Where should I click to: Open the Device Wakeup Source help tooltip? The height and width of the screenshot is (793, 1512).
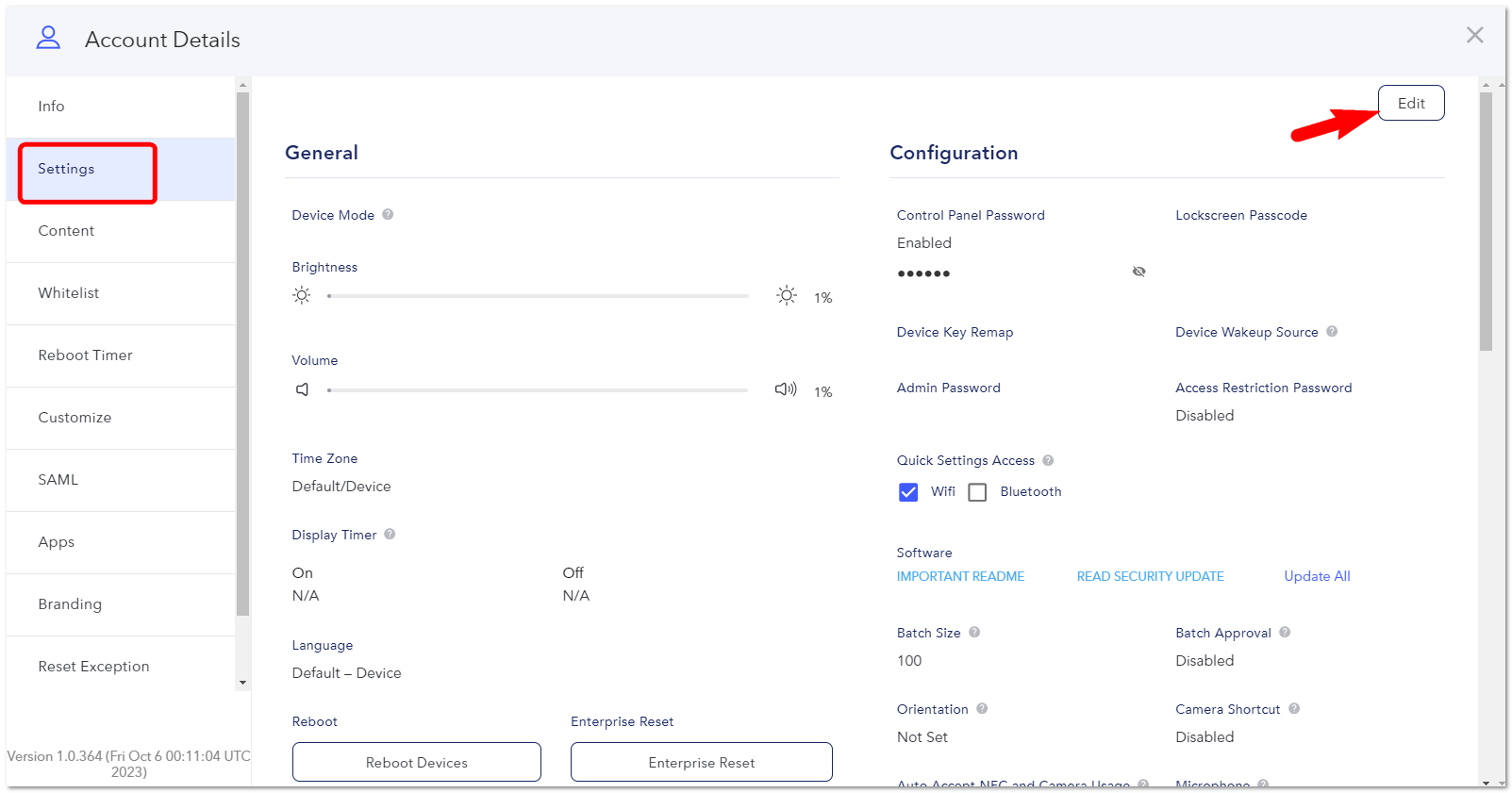[1332, 332]
